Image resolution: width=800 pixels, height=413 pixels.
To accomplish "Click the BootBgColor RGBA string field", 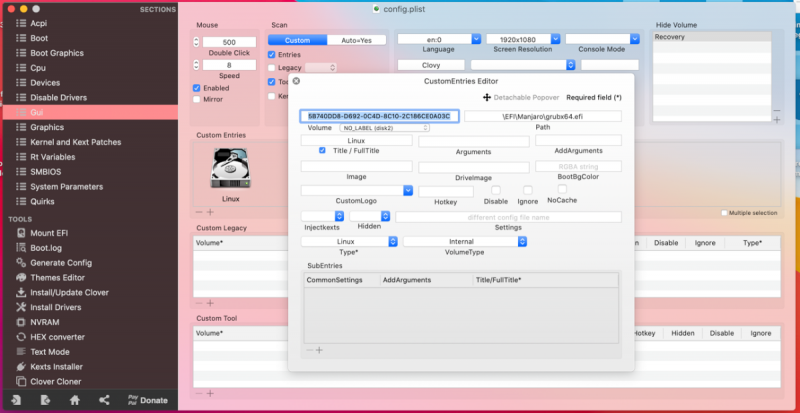I will click(x=578, y=166).
